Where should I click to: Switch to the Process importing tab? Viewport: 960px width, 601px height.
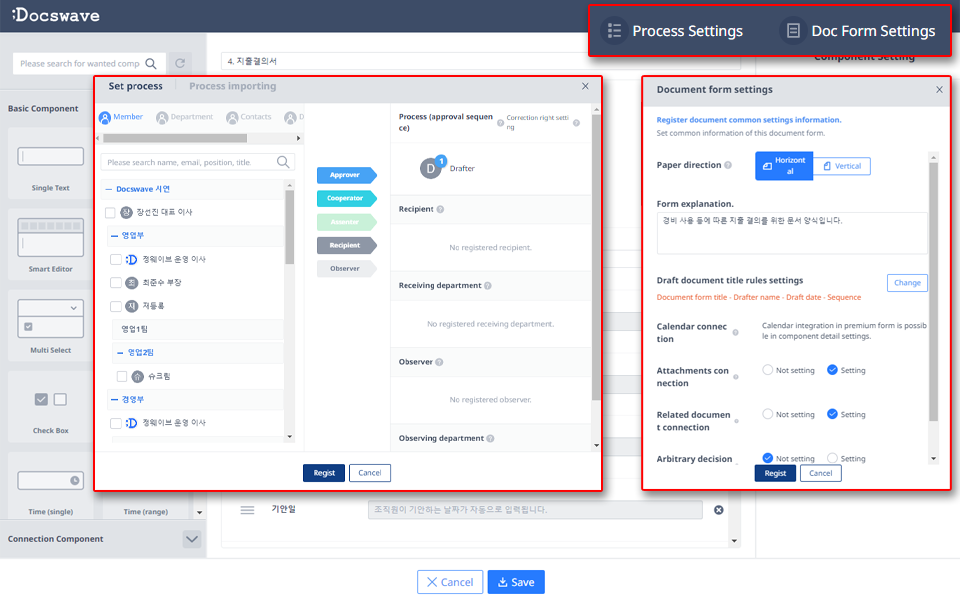click(234, 86)
